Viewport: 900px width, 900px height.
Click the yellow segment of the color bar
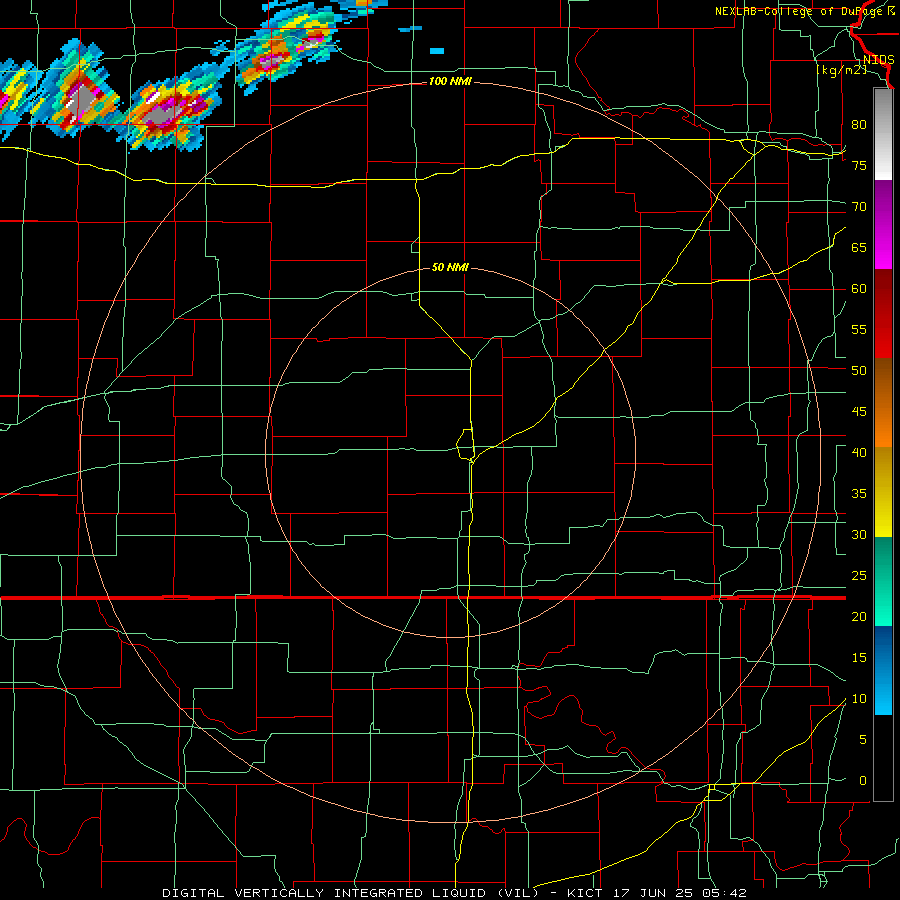tap(883, 492)
